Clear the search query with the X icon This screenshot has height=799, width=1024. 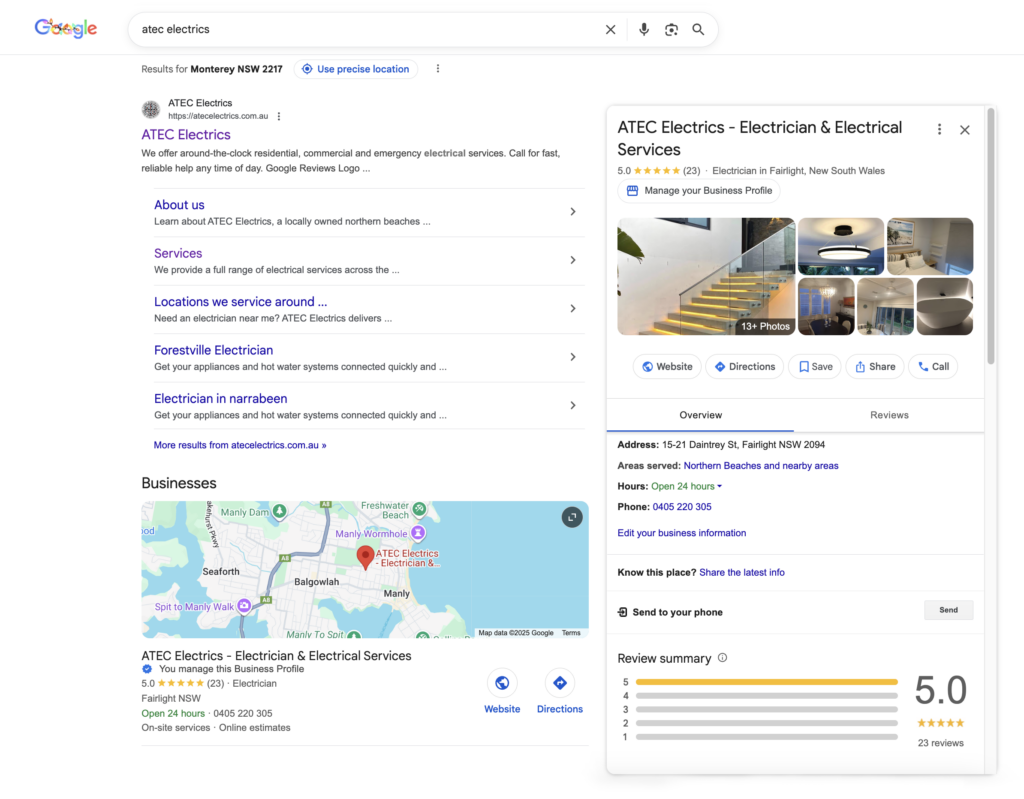(x=610, y=29)
